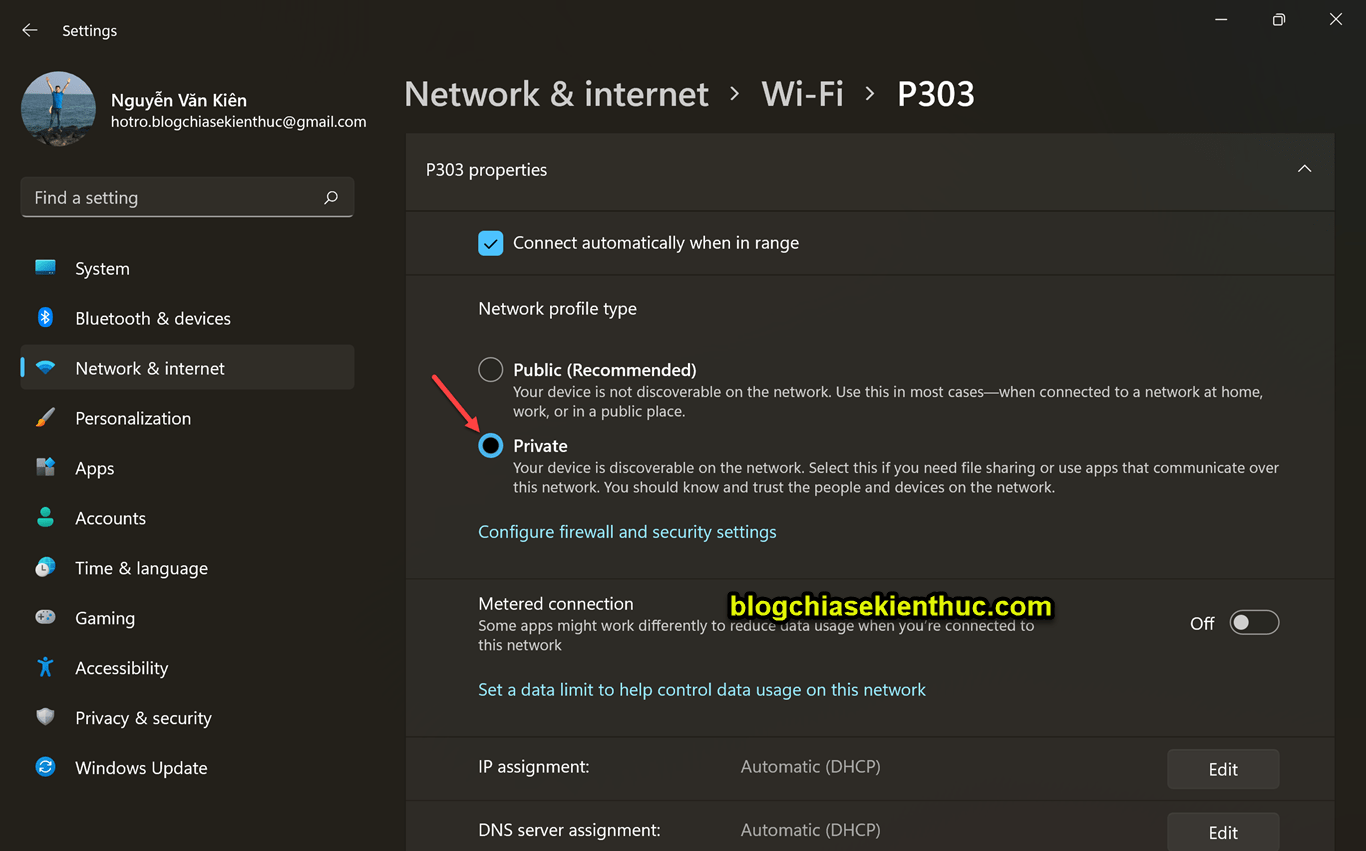Go to Network & internet breadcrumb
The height and width of the screenshot is (851, 1366).
coord(556,94)
